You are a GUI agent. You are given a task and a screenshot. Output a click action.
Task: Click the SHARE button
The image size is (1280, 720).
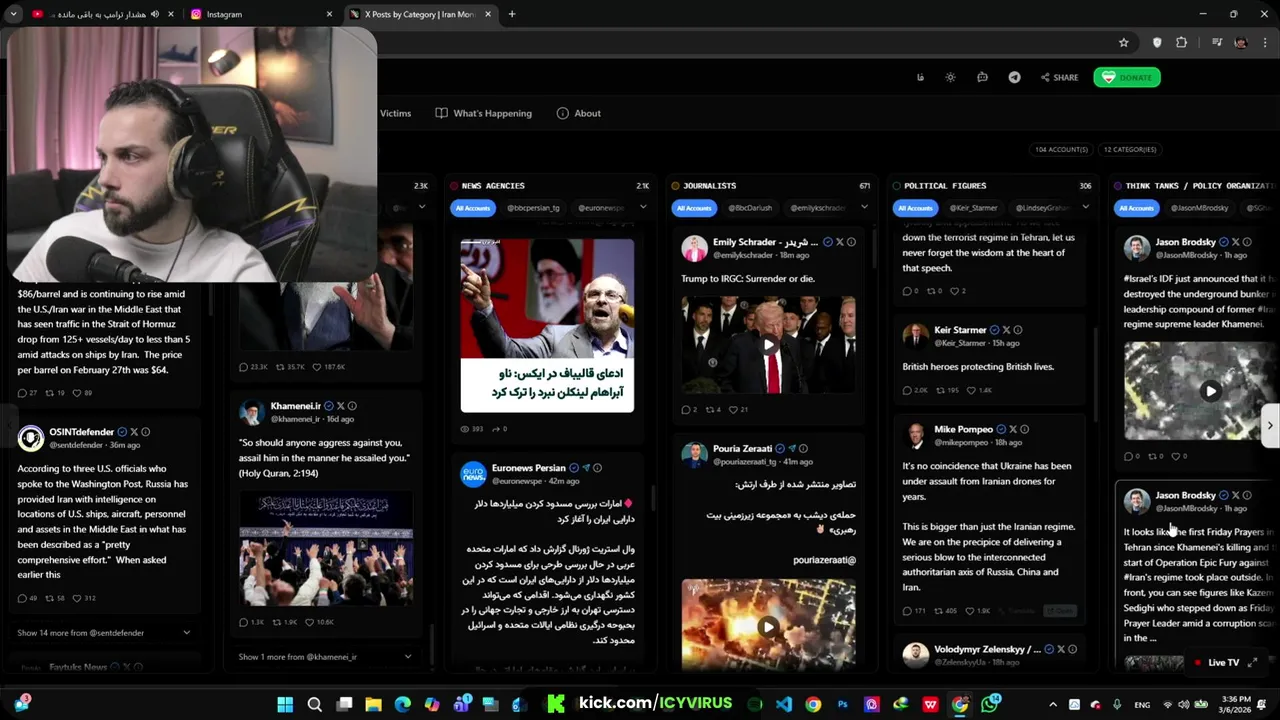1059,77
